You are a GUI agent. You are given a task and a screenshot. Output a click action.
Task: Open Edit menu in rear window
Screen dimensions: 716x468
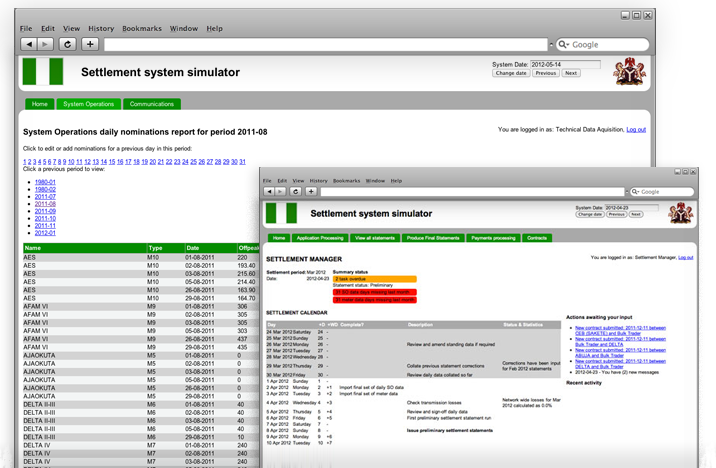point(47,28)
